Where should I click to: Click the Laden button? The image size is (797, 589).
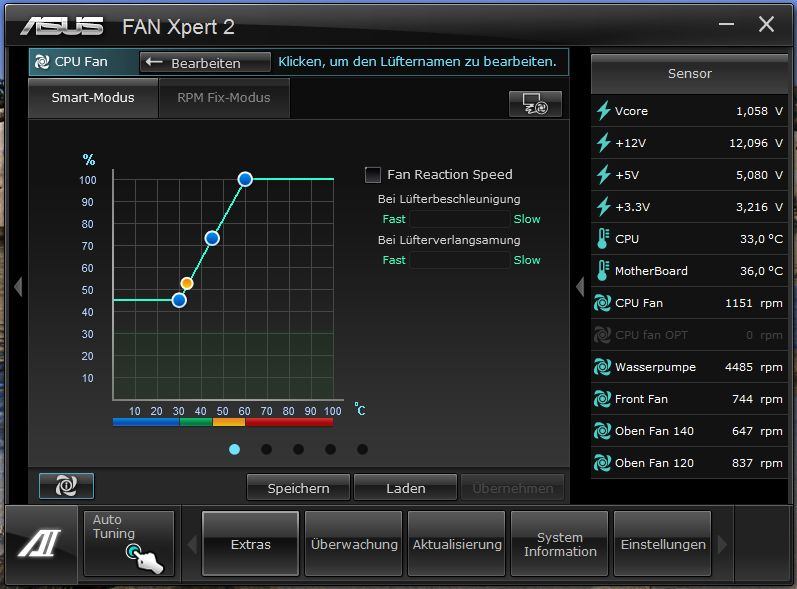point(406,488)
